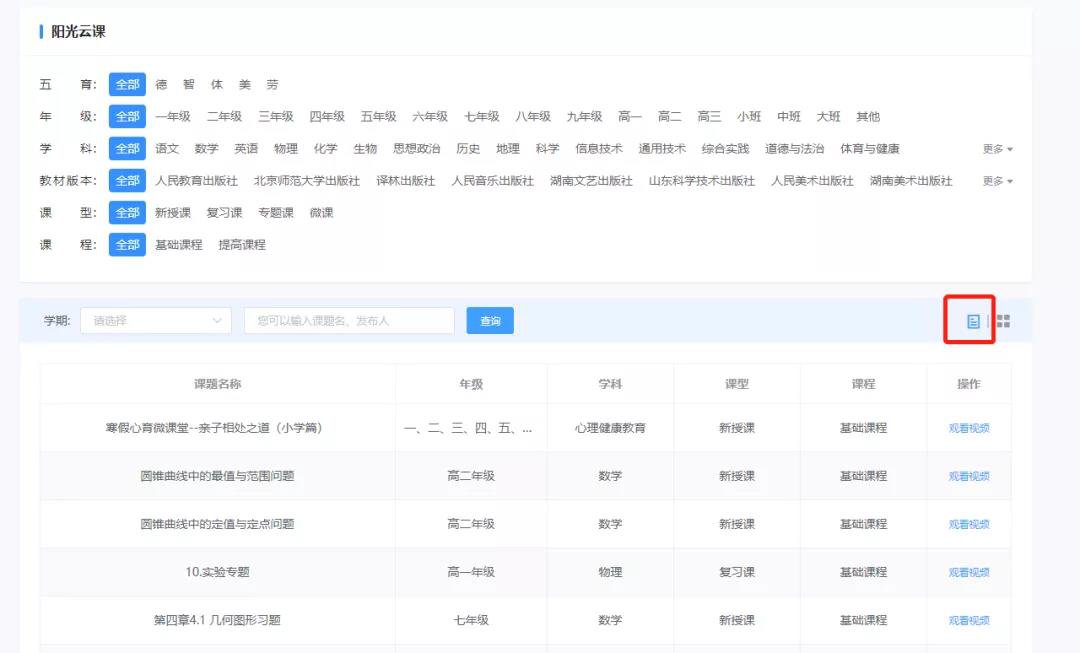Expand 更多 in the 教材版本 row
The width and height of the screenshot is (1080, 653).
[x=997, y=181]
